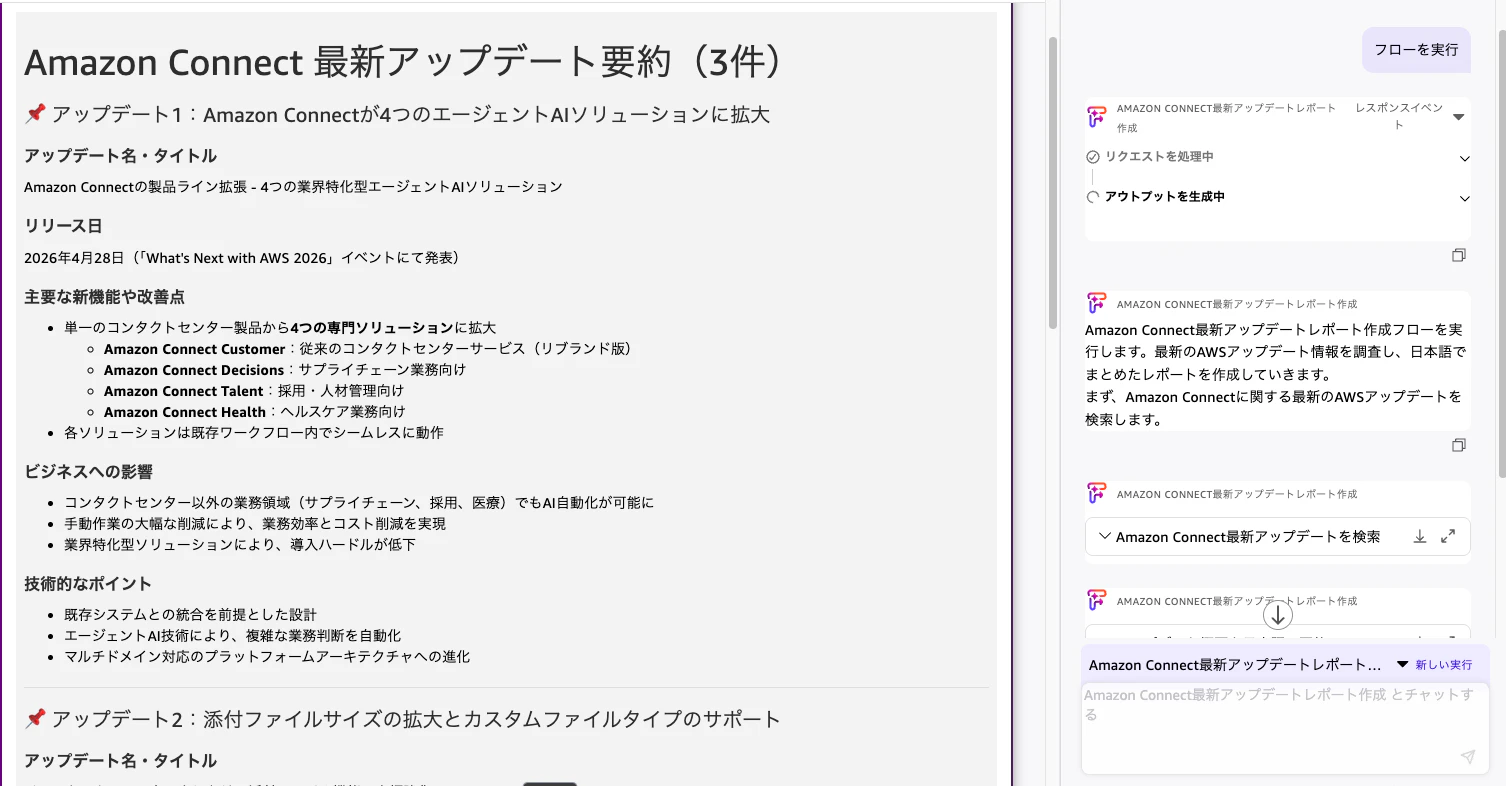Click bullet コンタクトセンター以外の業務領域 でもAI自動化が可能に

pyautogui.click(x=359, y=503)
